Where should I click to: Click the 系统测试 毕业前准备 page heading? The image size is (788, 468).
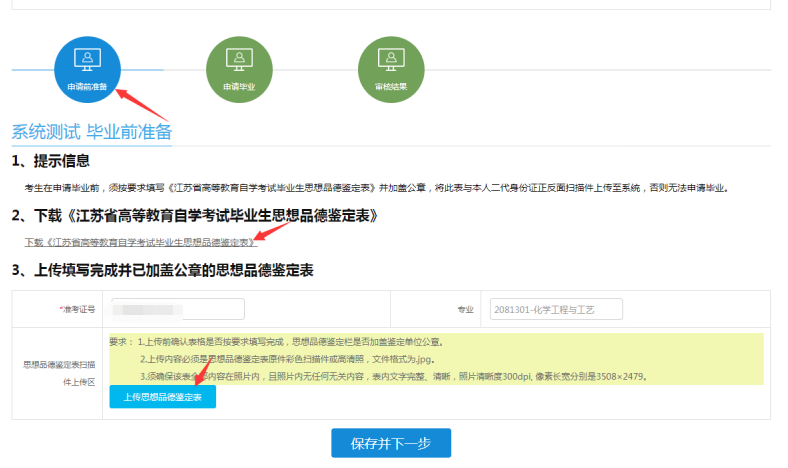point(92,132)
